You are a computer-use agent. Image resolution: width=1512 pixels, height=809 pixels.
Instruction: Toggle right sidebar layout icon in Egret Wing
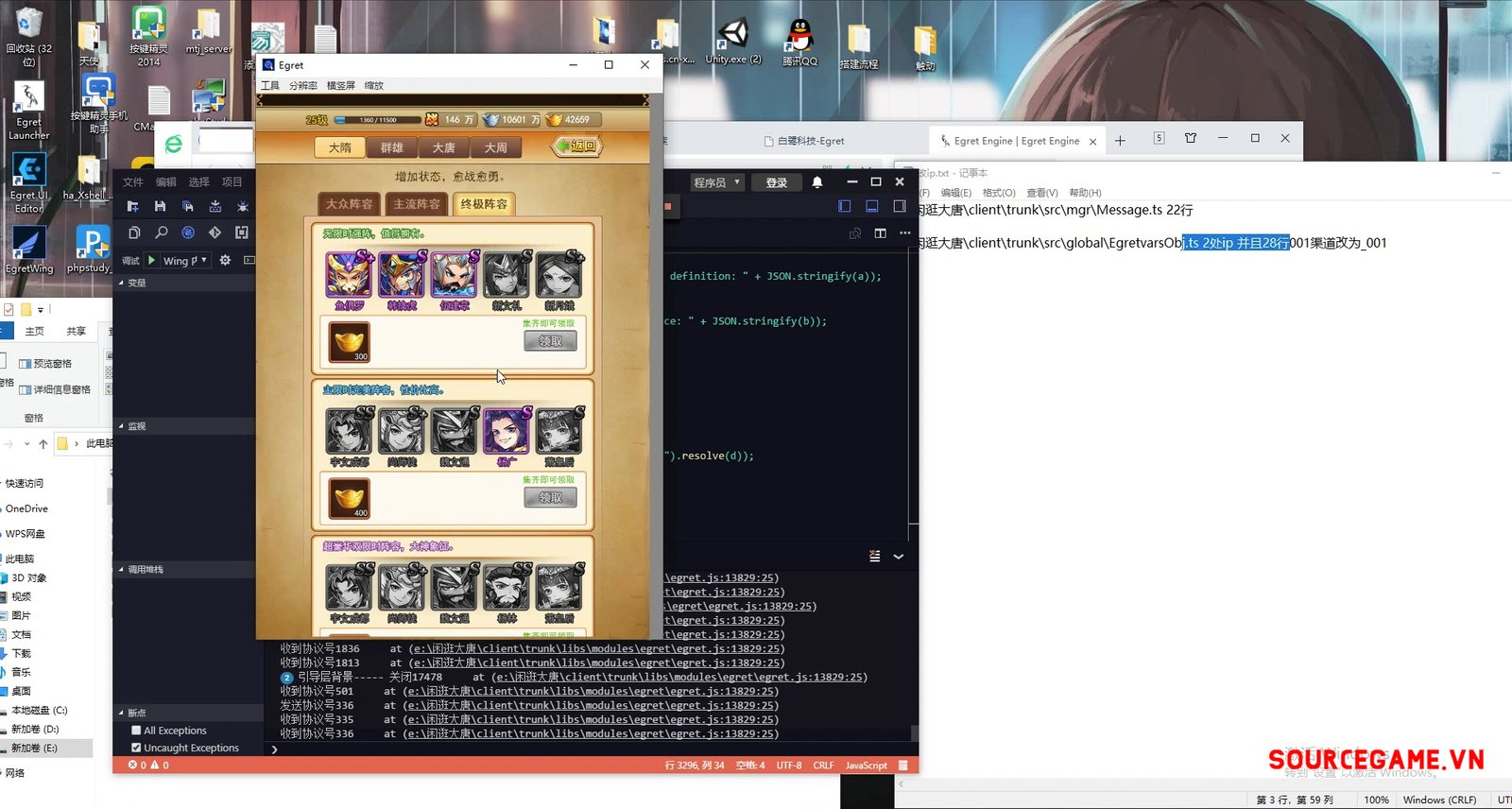(x=900, y=206)
